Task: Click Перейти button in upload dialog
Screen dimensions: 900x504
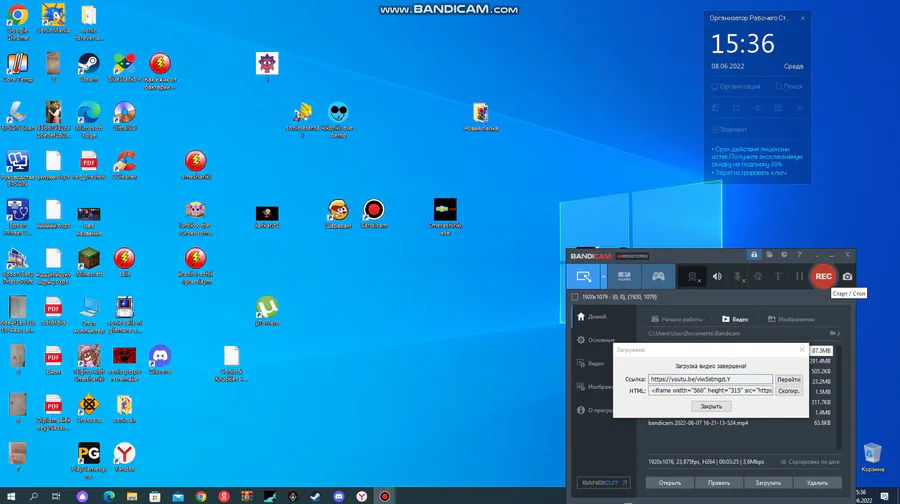Action: pos(789,379)
